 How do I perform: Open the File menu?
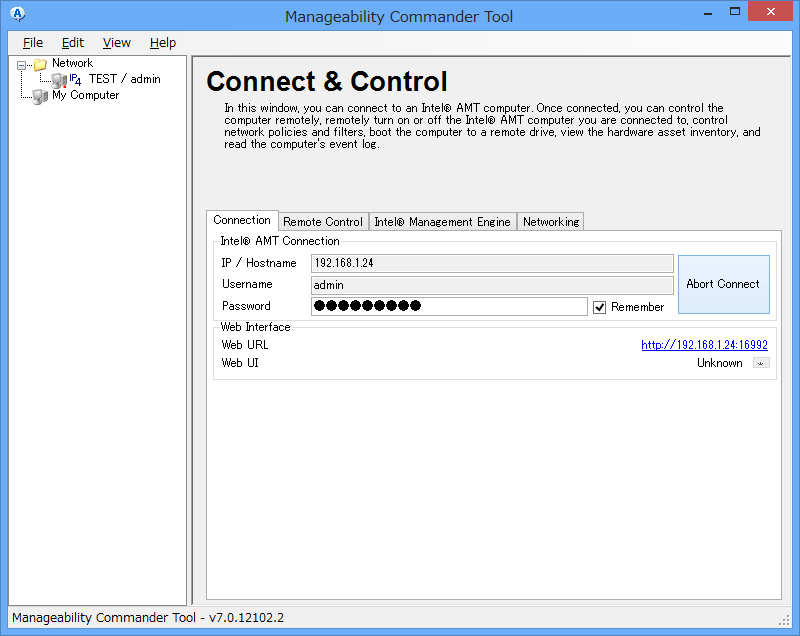[x=33, y=43]
